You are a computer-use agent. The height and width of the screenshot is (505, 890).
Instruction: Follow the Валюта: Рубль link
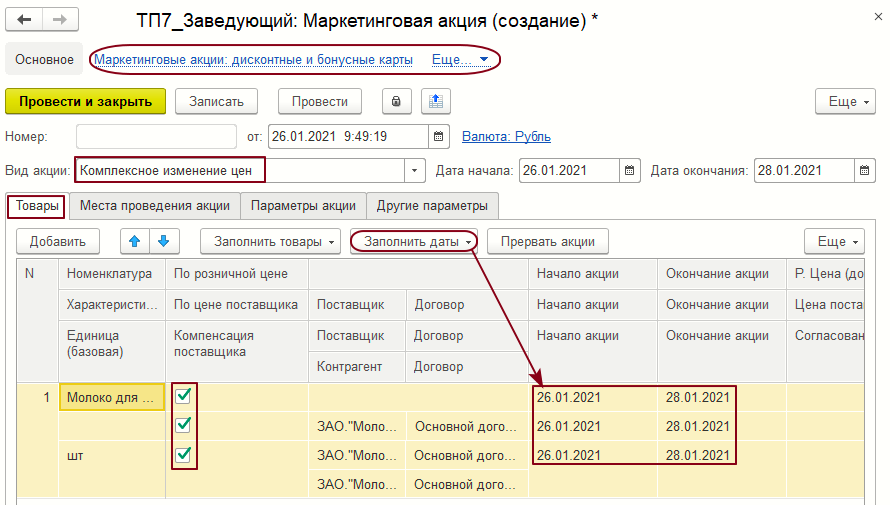506,136
